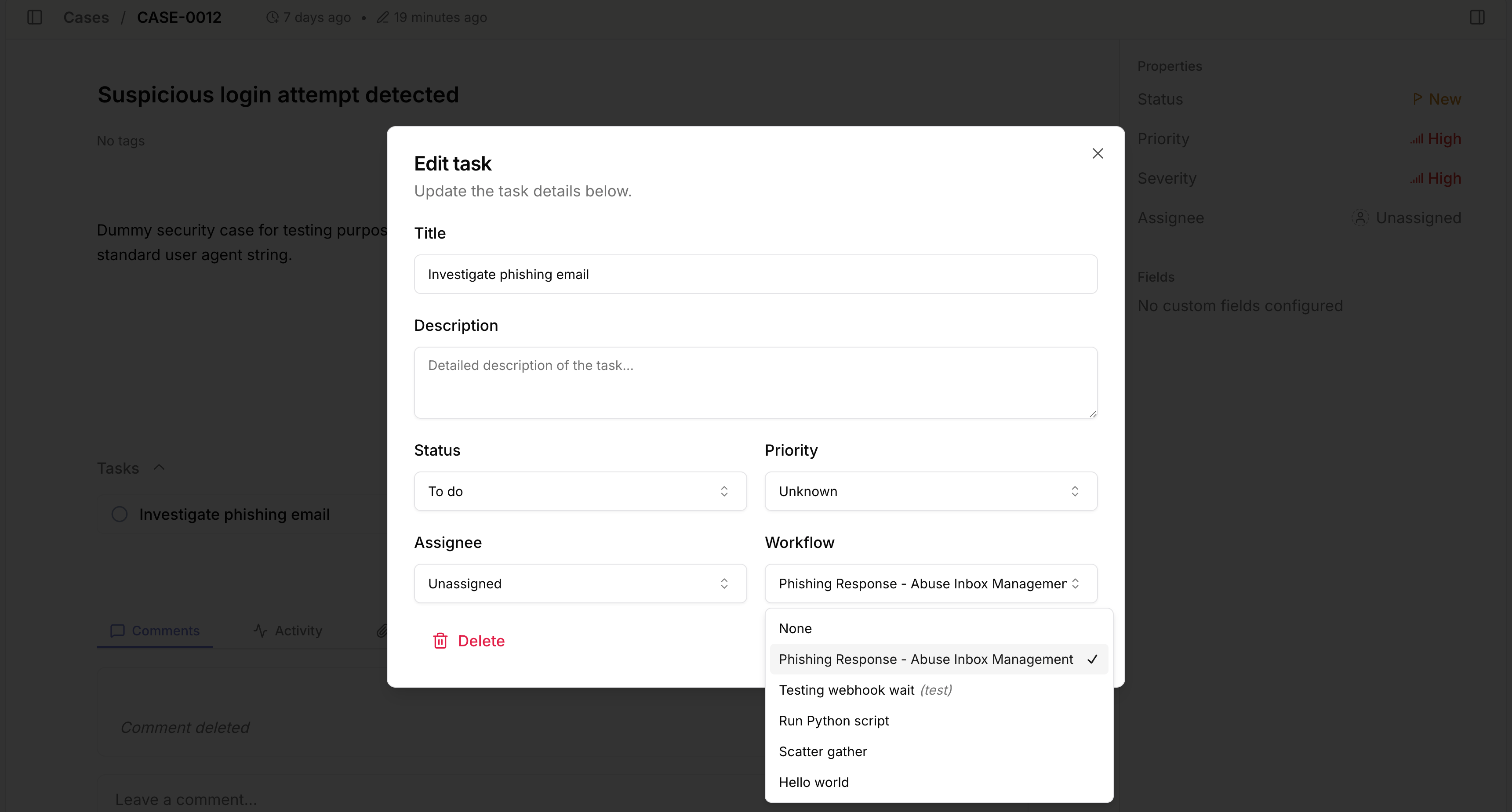The image size is (1512, 812).
Task: Toggle the right properties panel icon
Action: (x=1477, y=18)
